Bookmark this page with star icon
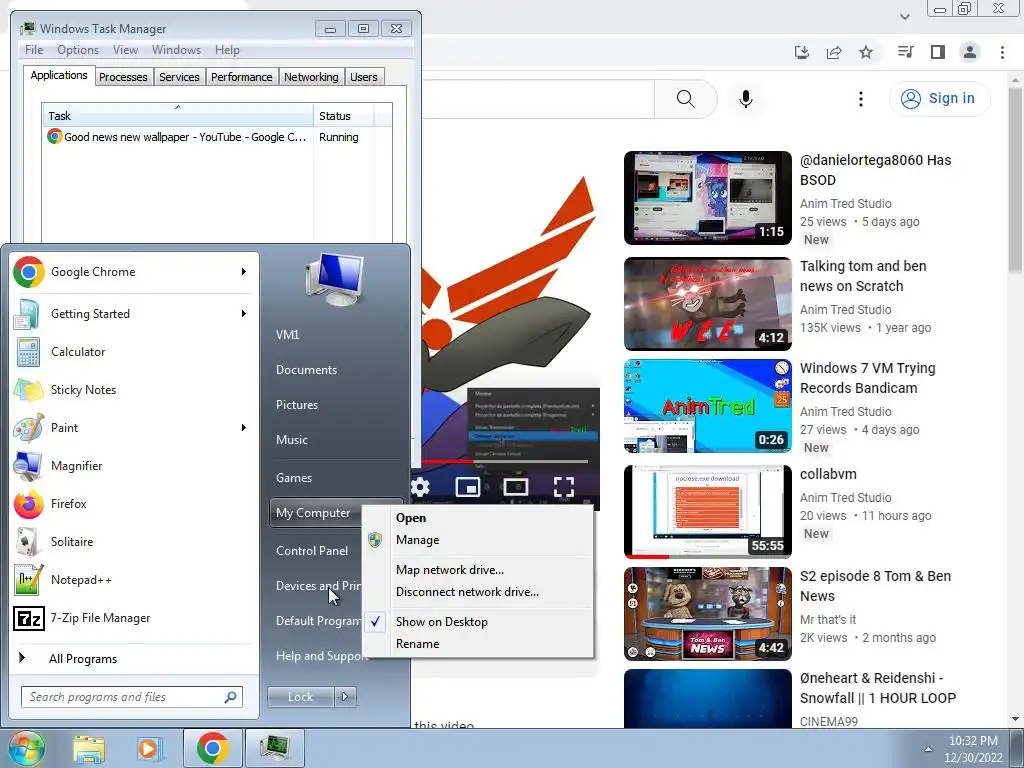This screenshot has height=768, width=1024. click(866, 52)
